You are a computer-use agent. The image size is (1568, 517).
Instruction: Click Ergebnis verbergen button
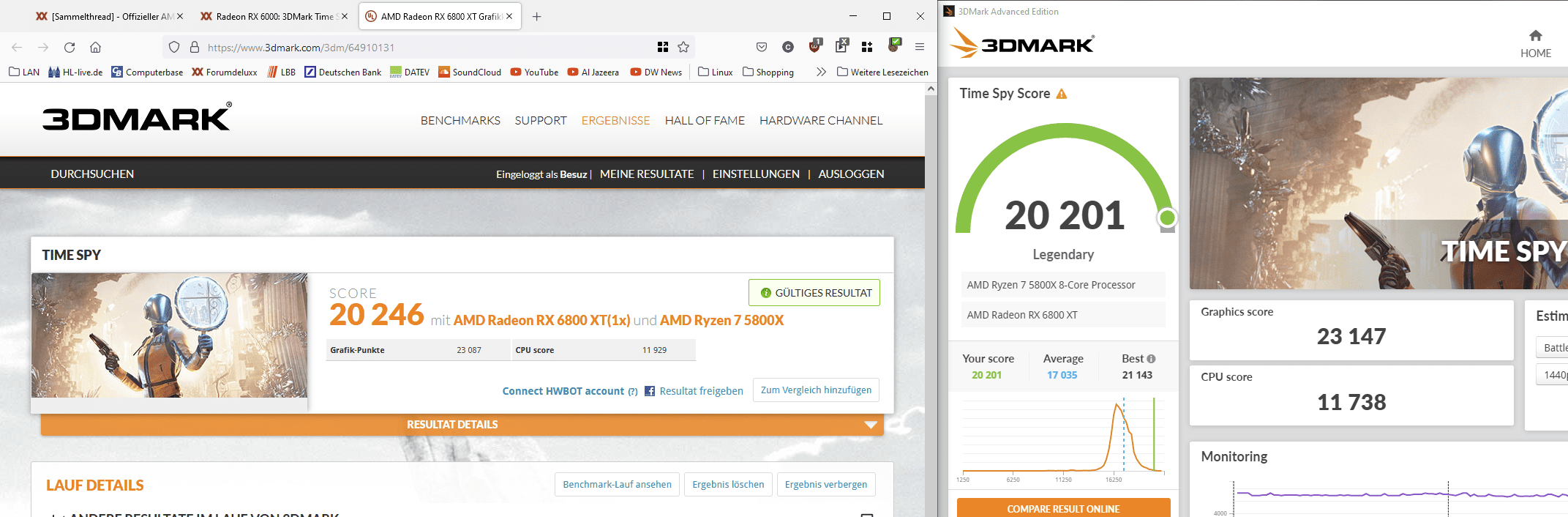pos(826,484)
